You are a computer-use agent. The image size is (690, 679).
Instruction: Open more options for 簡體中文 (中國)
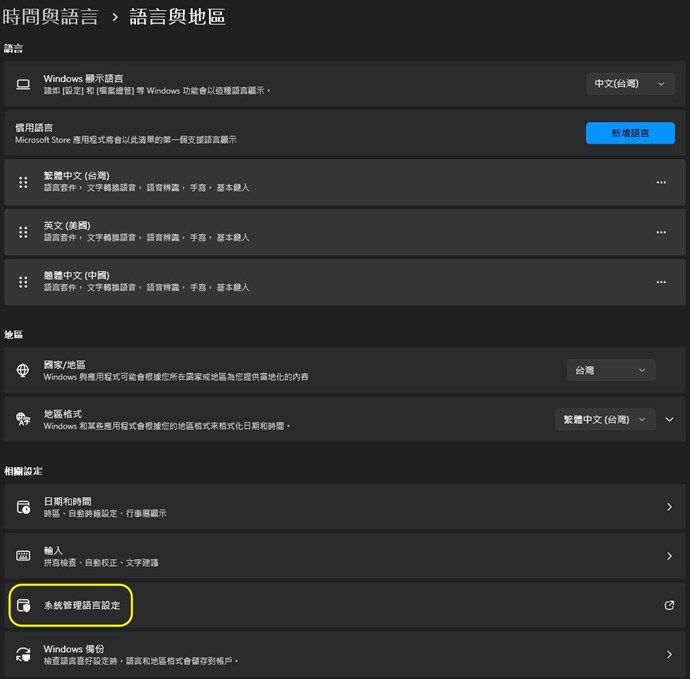tap(660, 281)
